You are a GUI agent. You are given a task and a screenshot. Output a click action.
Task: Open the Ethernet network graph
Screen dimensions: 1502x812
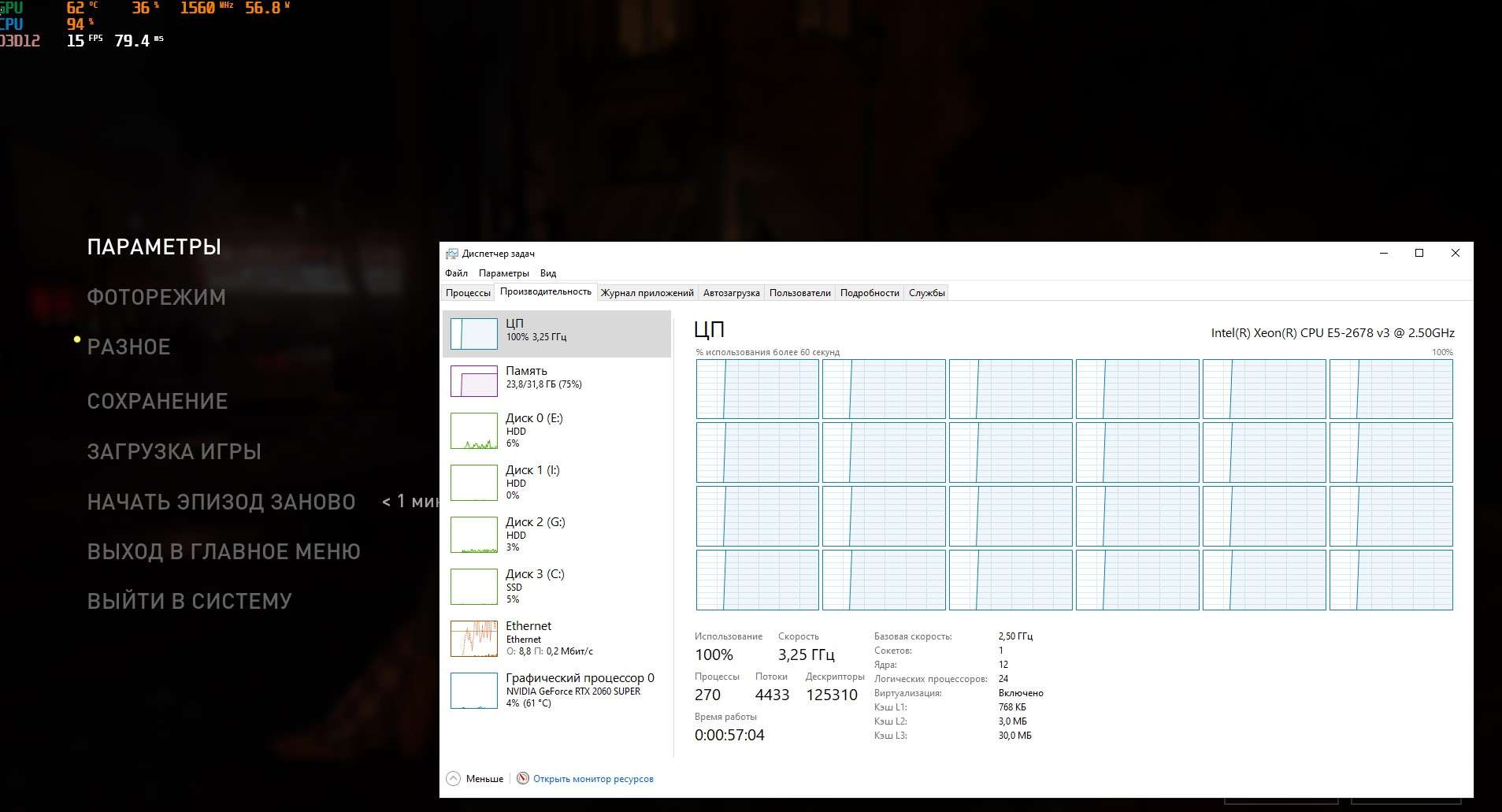click(x=473, y=639)
